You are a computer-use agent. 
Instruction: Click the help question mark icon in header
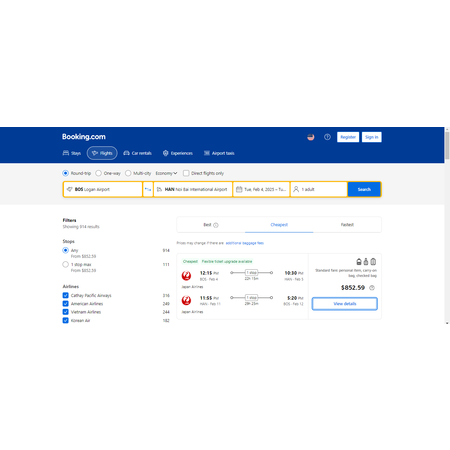(327, 137)
